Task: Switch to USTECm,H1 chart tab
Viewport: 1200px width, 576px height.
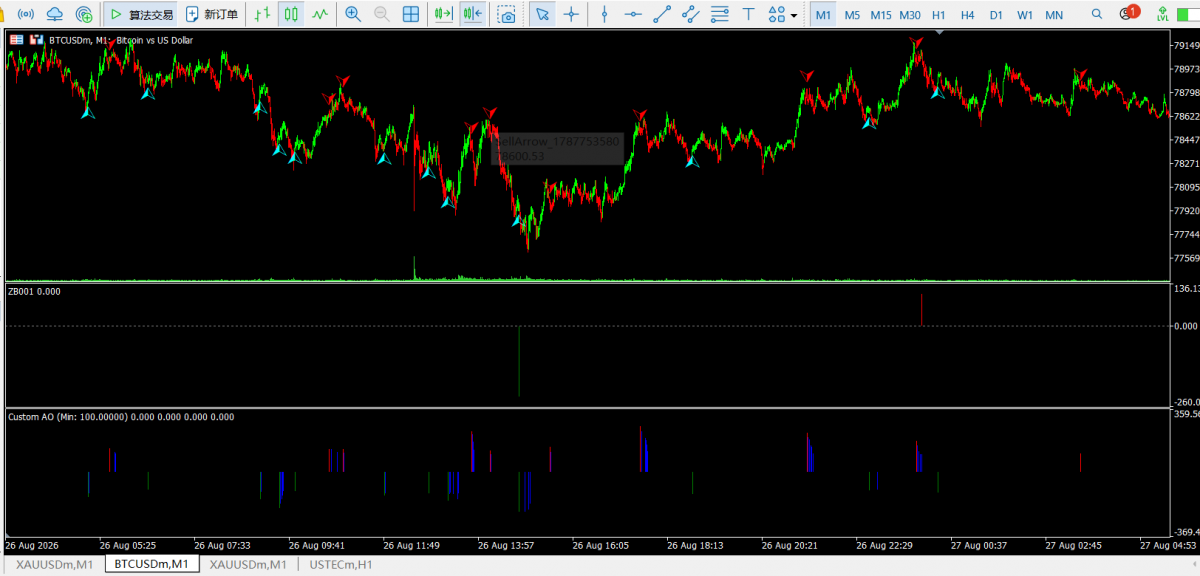Action: click(x=341, y=565)
